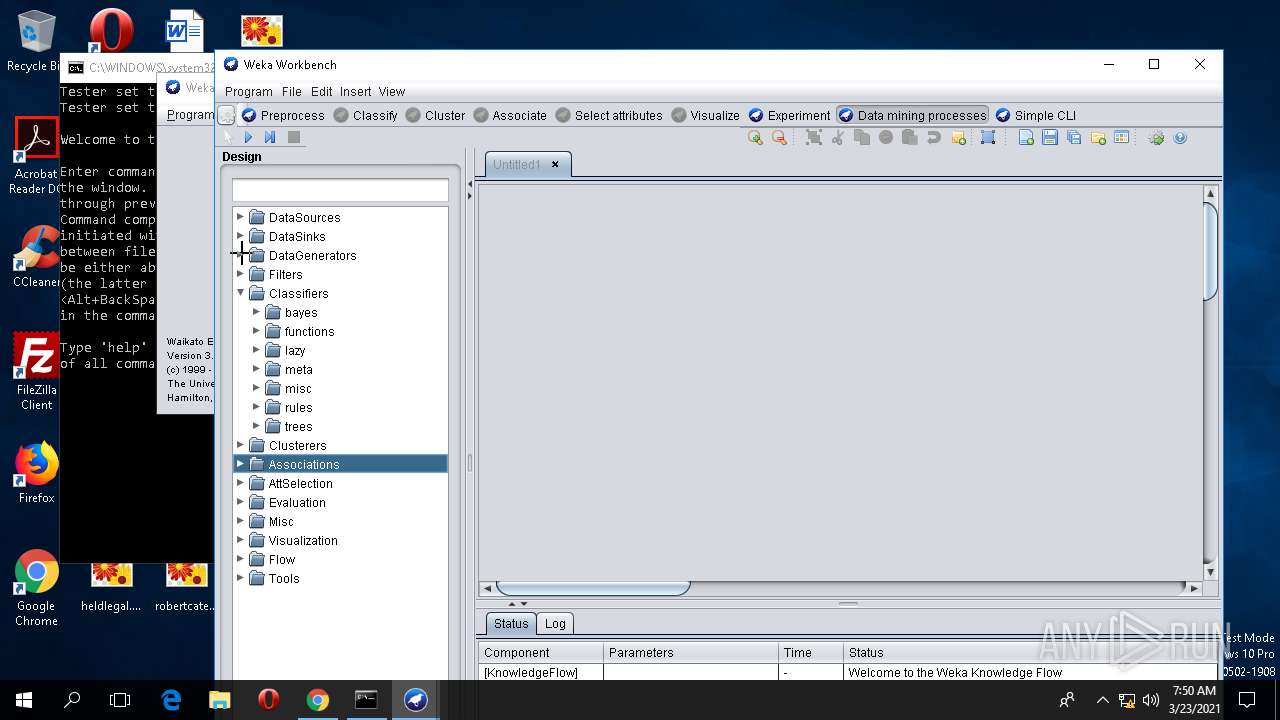The width and height of the screenshot is (1280, 720).
Task: Toggle the snap-to-grid square icon
Action: (988, 138)
